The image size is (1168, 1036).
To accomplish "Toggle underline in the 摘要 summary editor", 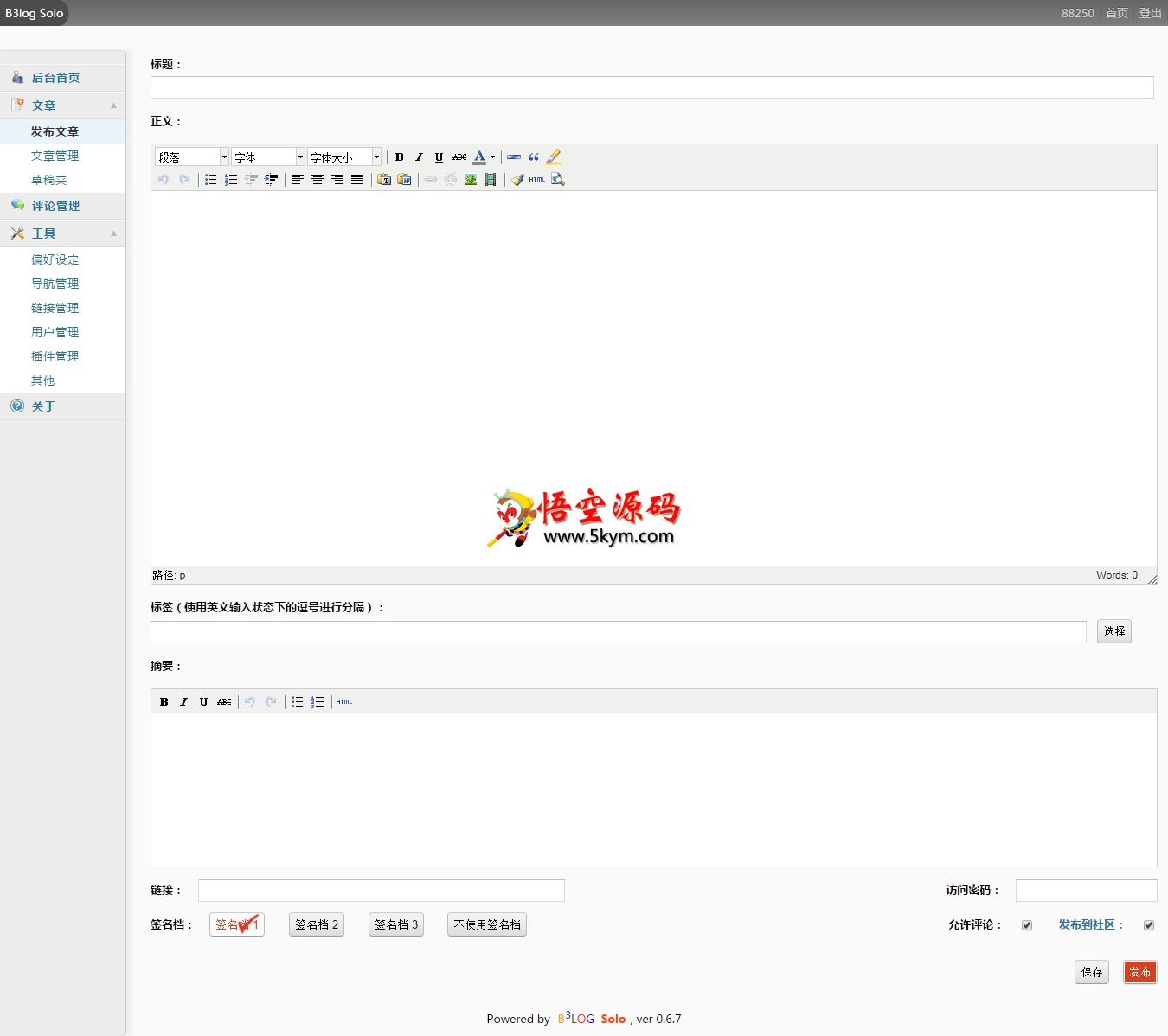I will (203, 701).
